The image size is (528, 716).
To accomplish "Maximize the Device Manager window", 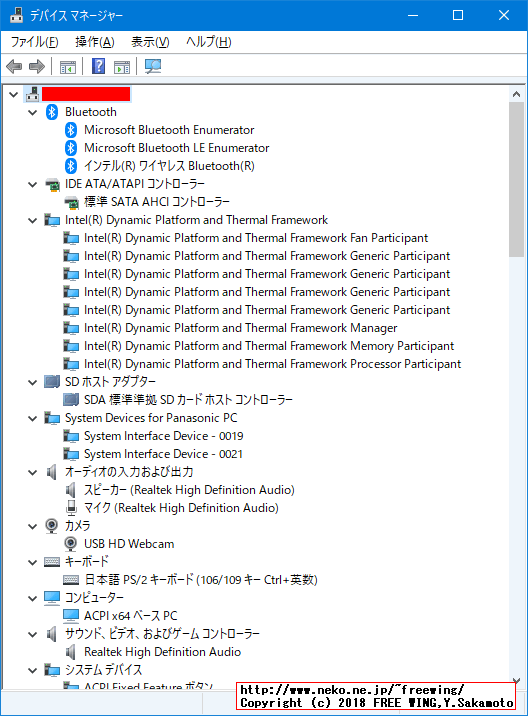I will click(x=458, y=15).
